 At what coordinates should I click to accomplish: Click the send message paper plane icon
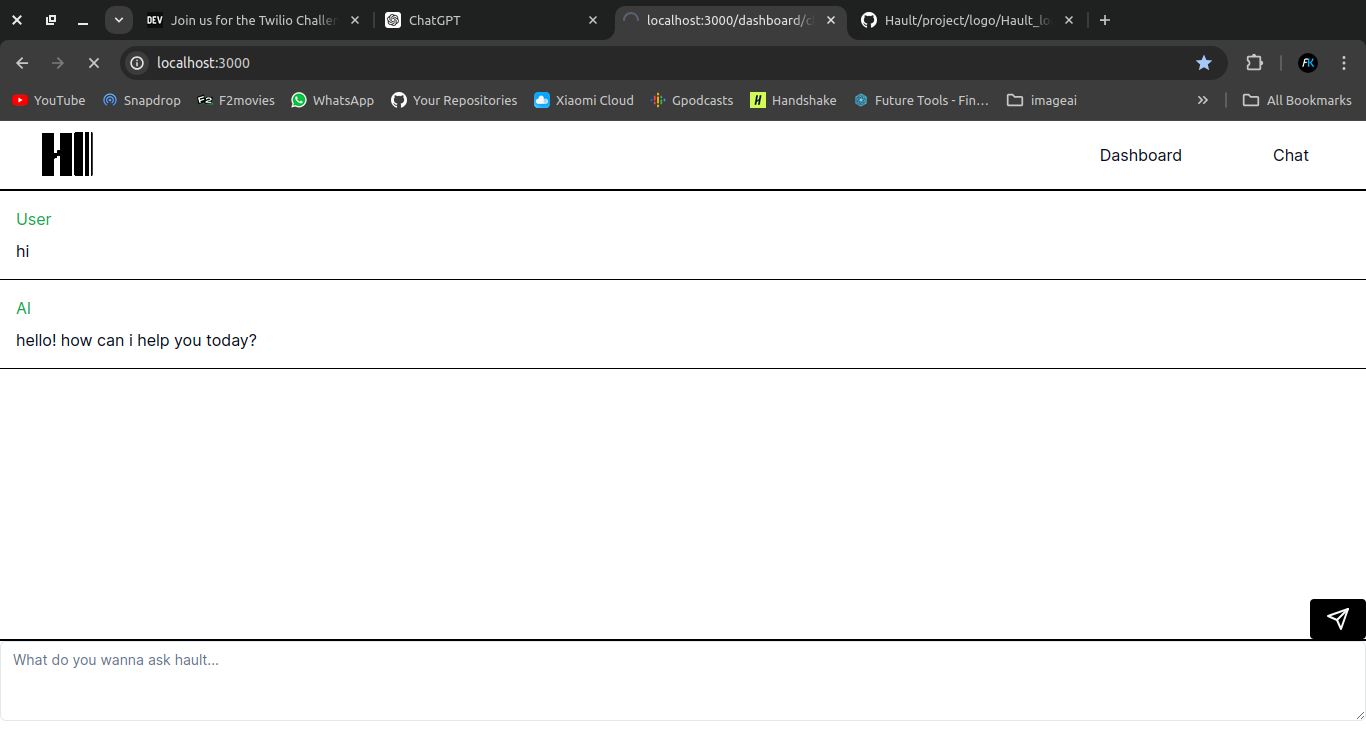[x=1337, y=618]
